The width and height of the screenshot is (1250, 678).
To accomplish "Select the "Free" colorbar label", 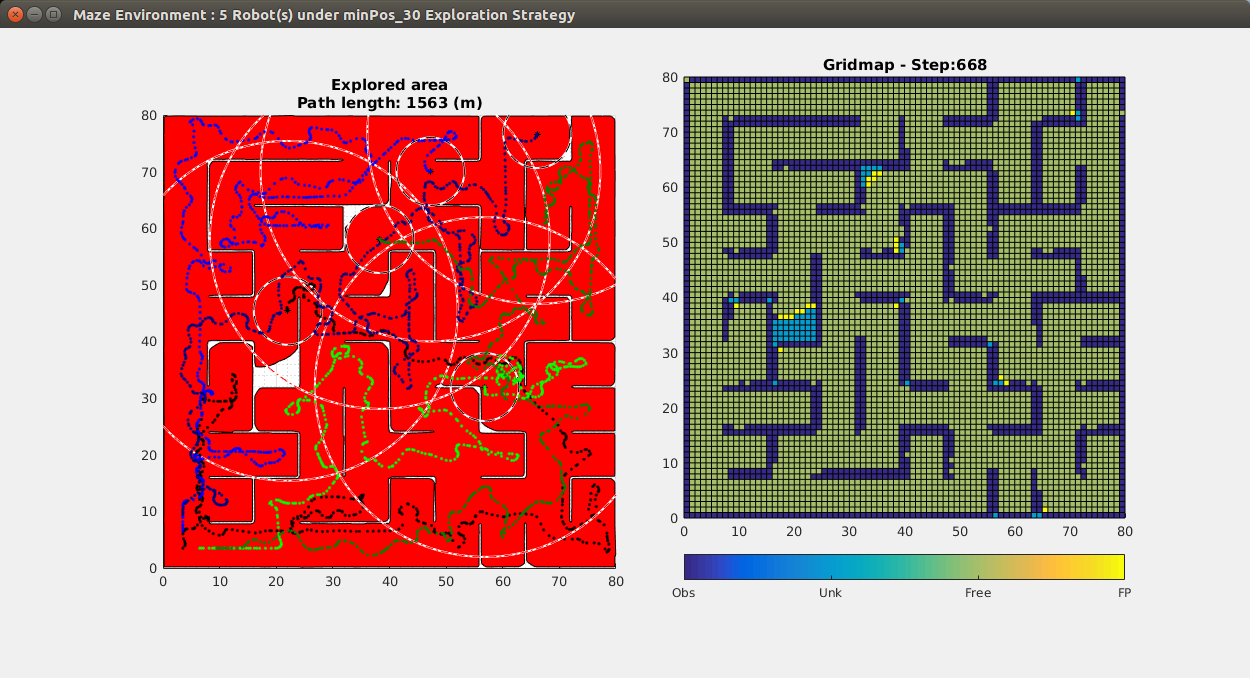I will (x=977, y=593).
